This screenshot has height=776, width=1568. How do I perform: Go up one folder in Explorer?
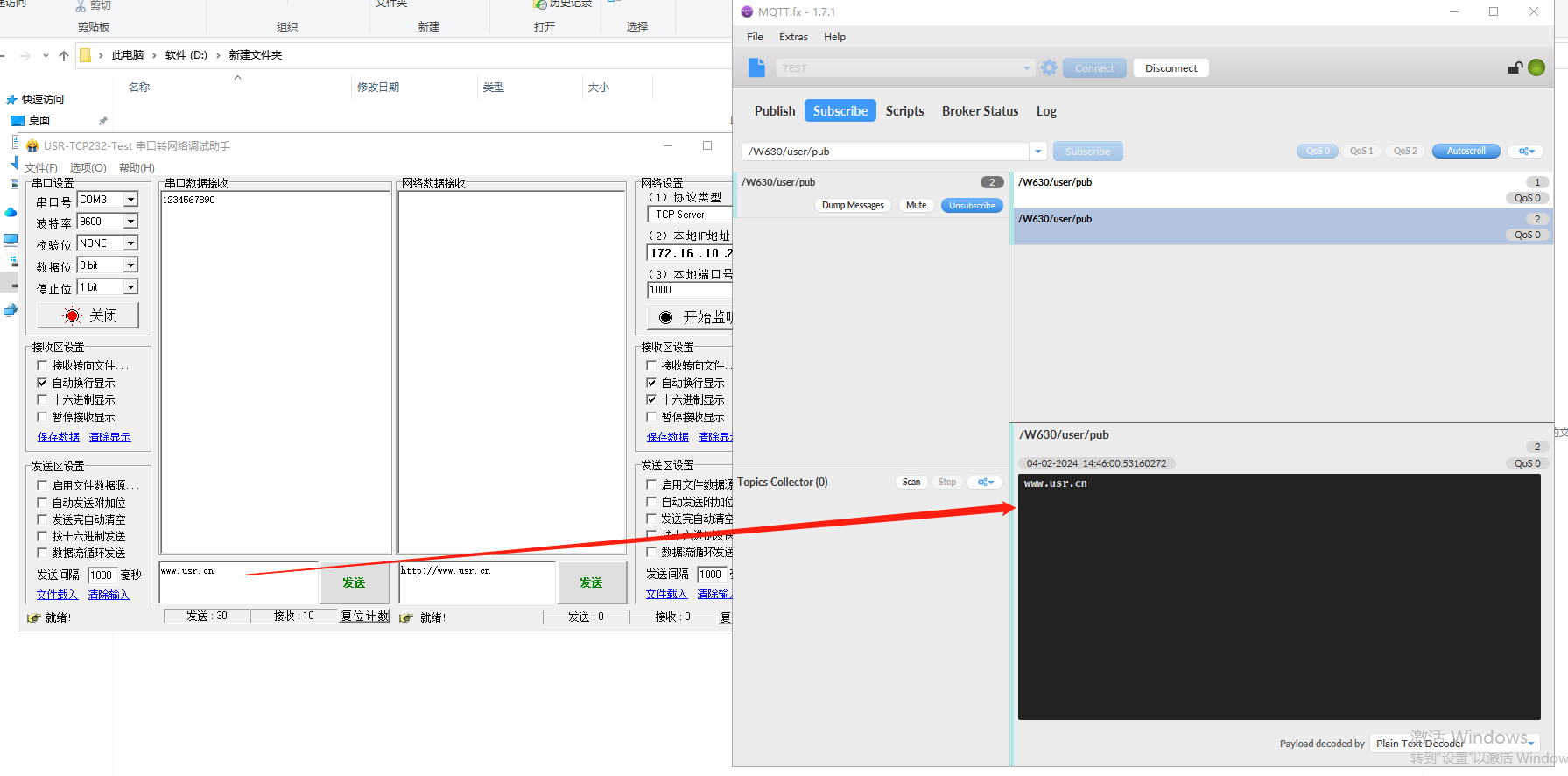pyautogui.click(x=64, y=55)
